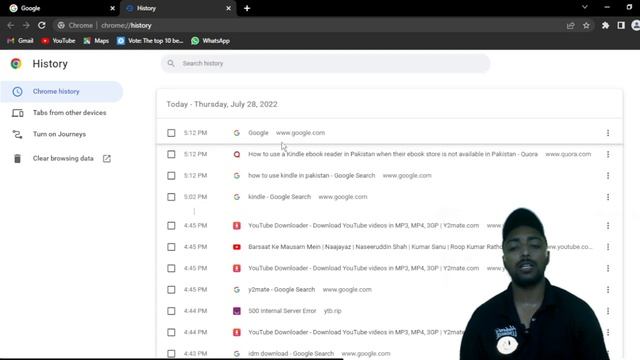Open Clear browsing data

[x=63, y=158]
